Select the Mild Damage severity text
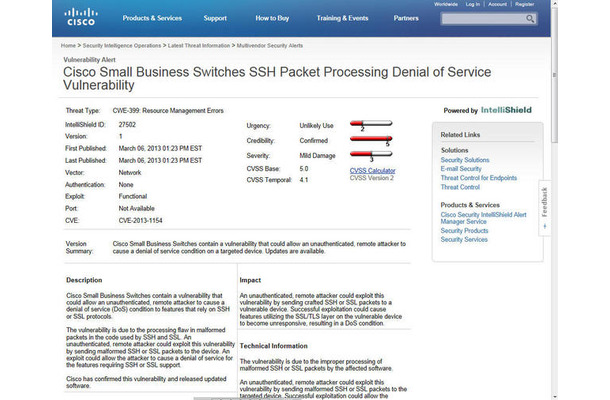 317,156
